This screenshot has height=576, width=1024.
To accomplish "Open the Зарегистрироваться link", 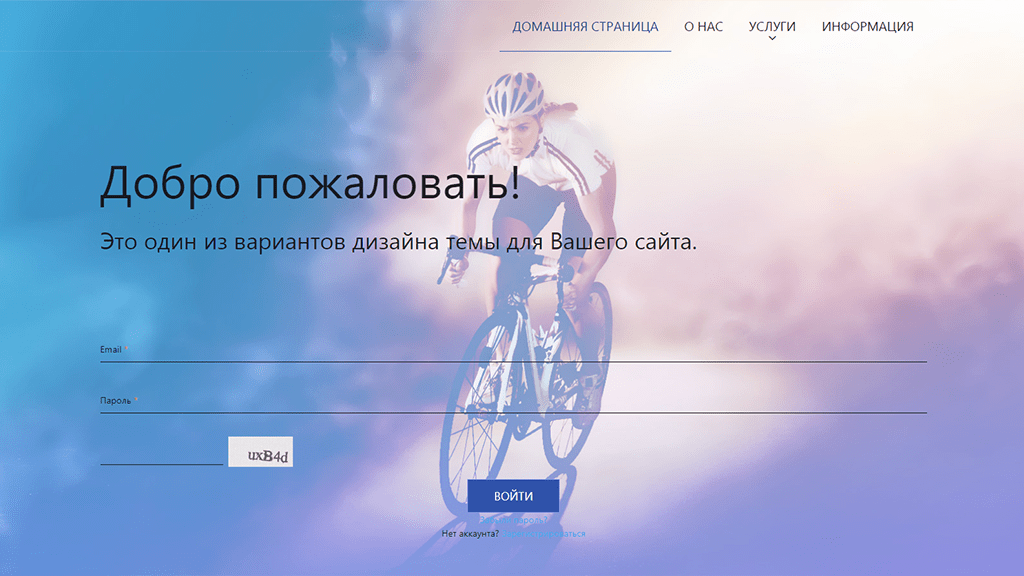I will 543,534.
